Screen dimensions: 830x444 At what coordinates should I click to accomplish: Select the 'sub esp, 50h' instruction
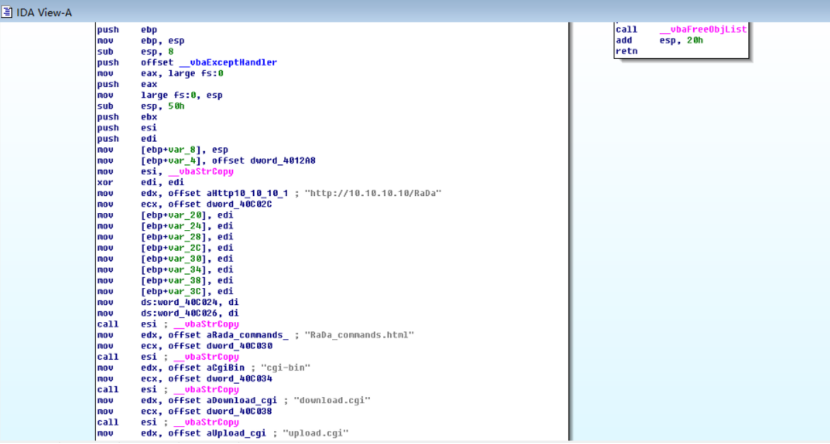[x=141, y=106]
